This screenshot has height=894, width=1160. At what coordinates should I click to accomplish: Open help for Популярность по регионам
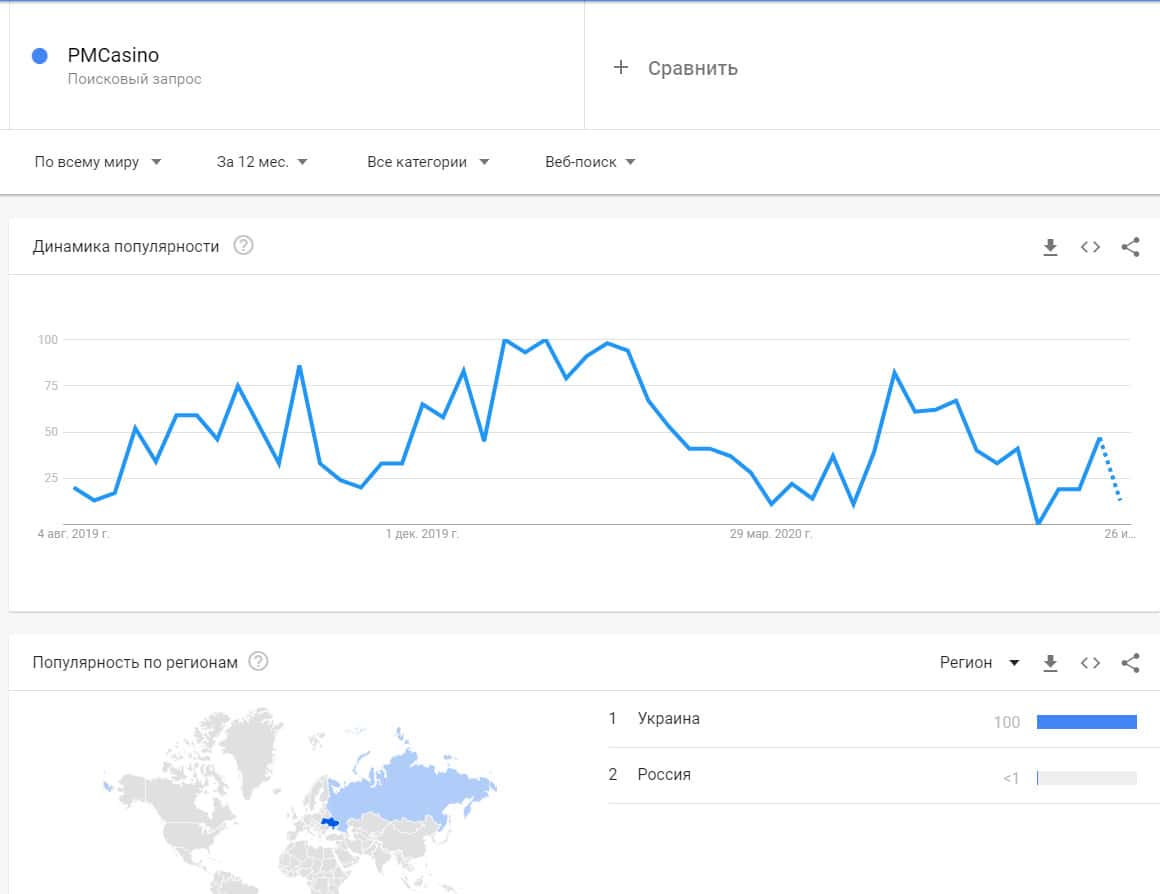point(258,662)
